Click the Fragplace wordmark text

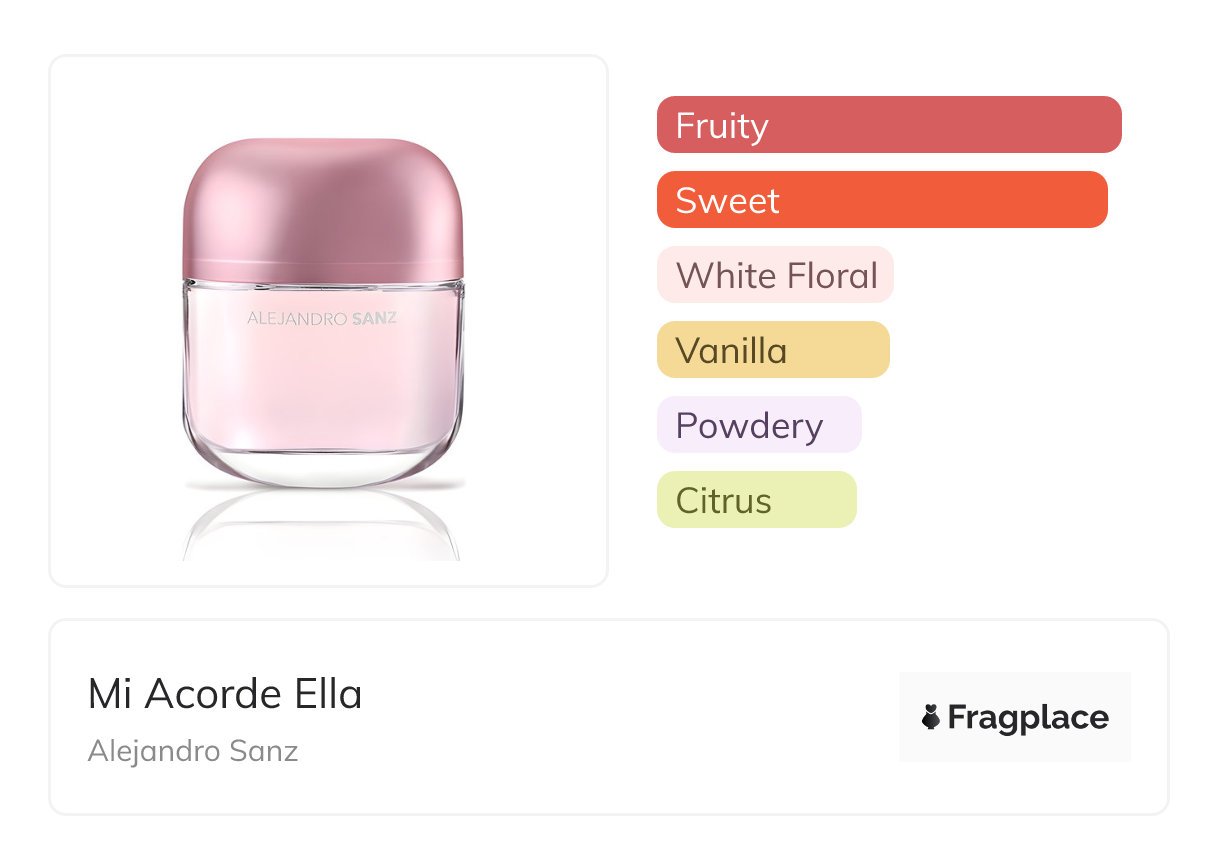point(1028,717)
